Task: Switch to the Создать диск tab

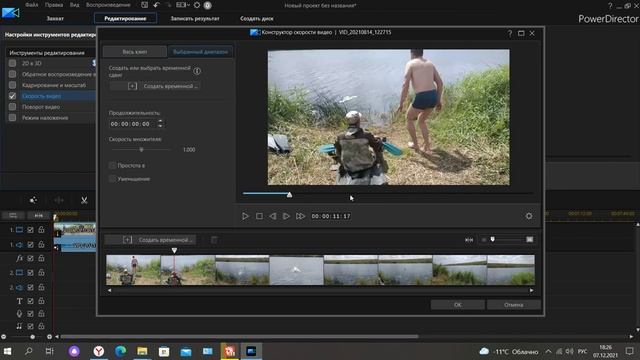Action: 257,18
